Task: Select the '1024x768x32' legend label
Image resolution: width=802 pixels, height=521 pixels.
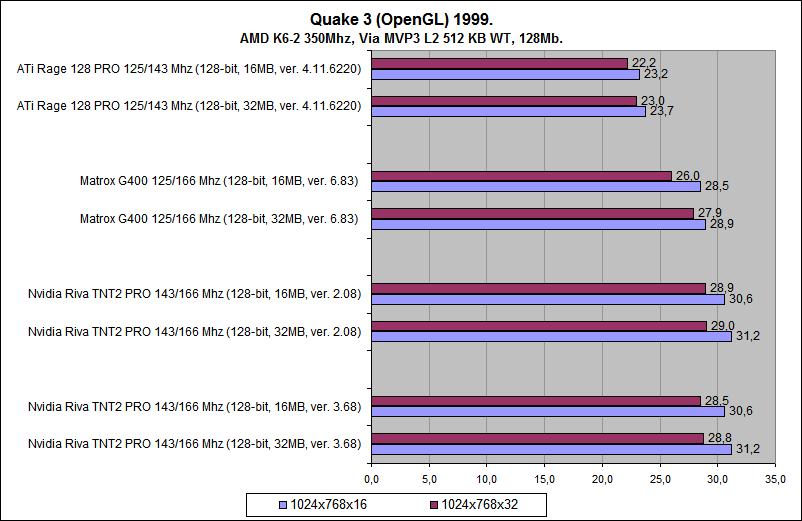Action: [480, 505]
